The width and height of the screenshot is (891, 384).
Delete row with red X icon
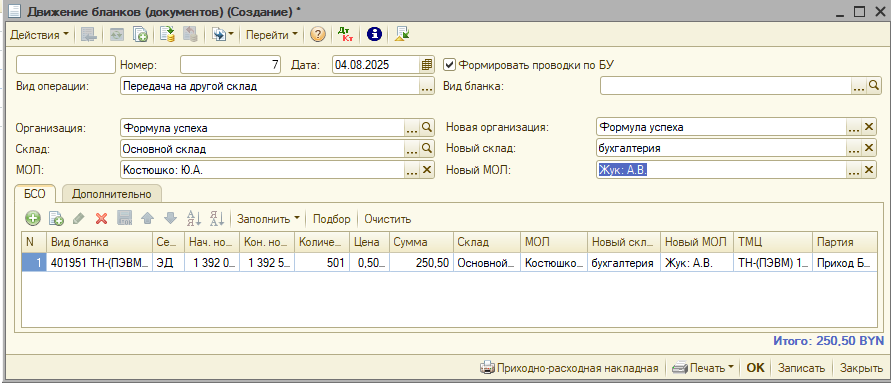pos(101,218)
